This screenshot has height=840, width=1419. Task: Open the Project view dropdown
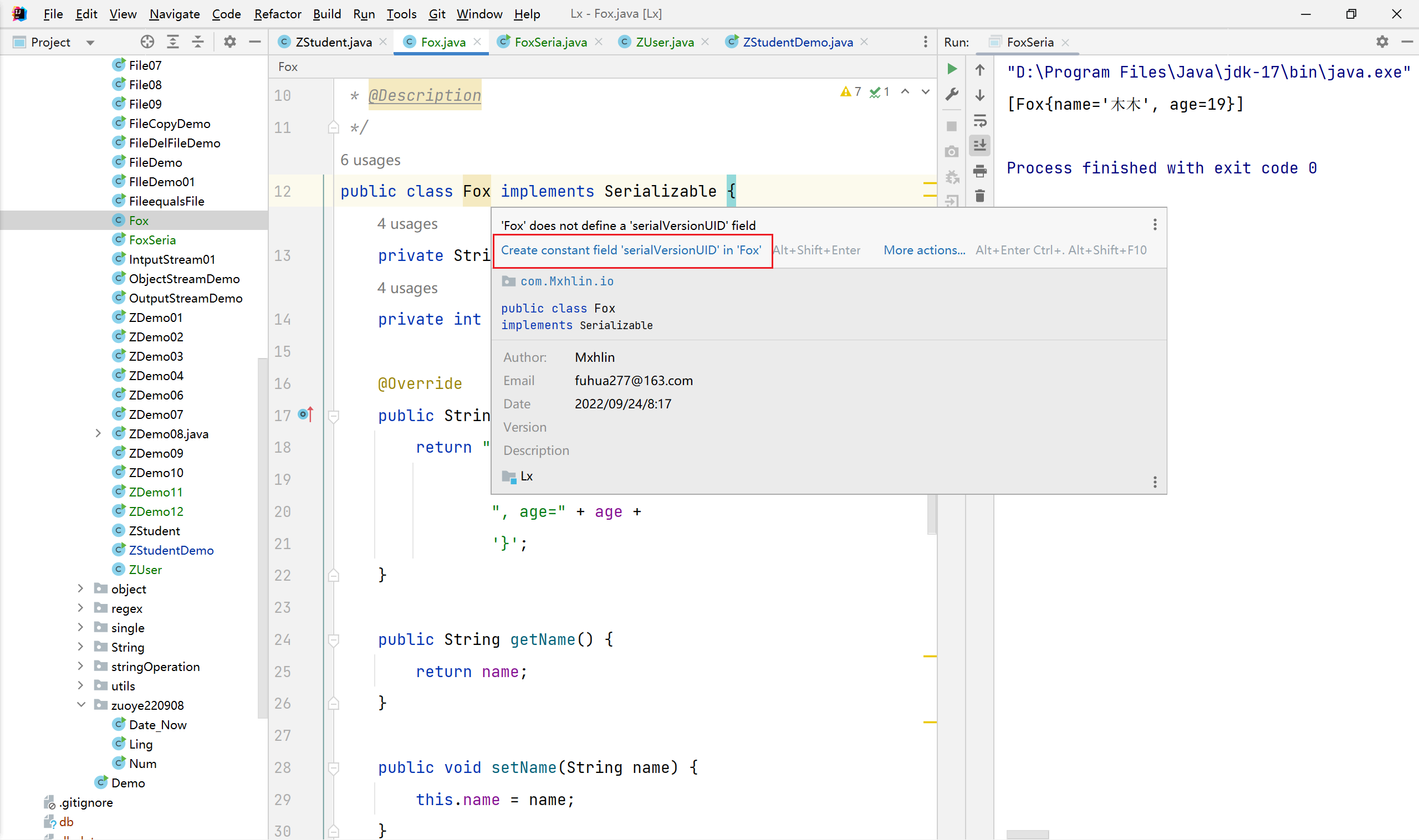[90, 43]
